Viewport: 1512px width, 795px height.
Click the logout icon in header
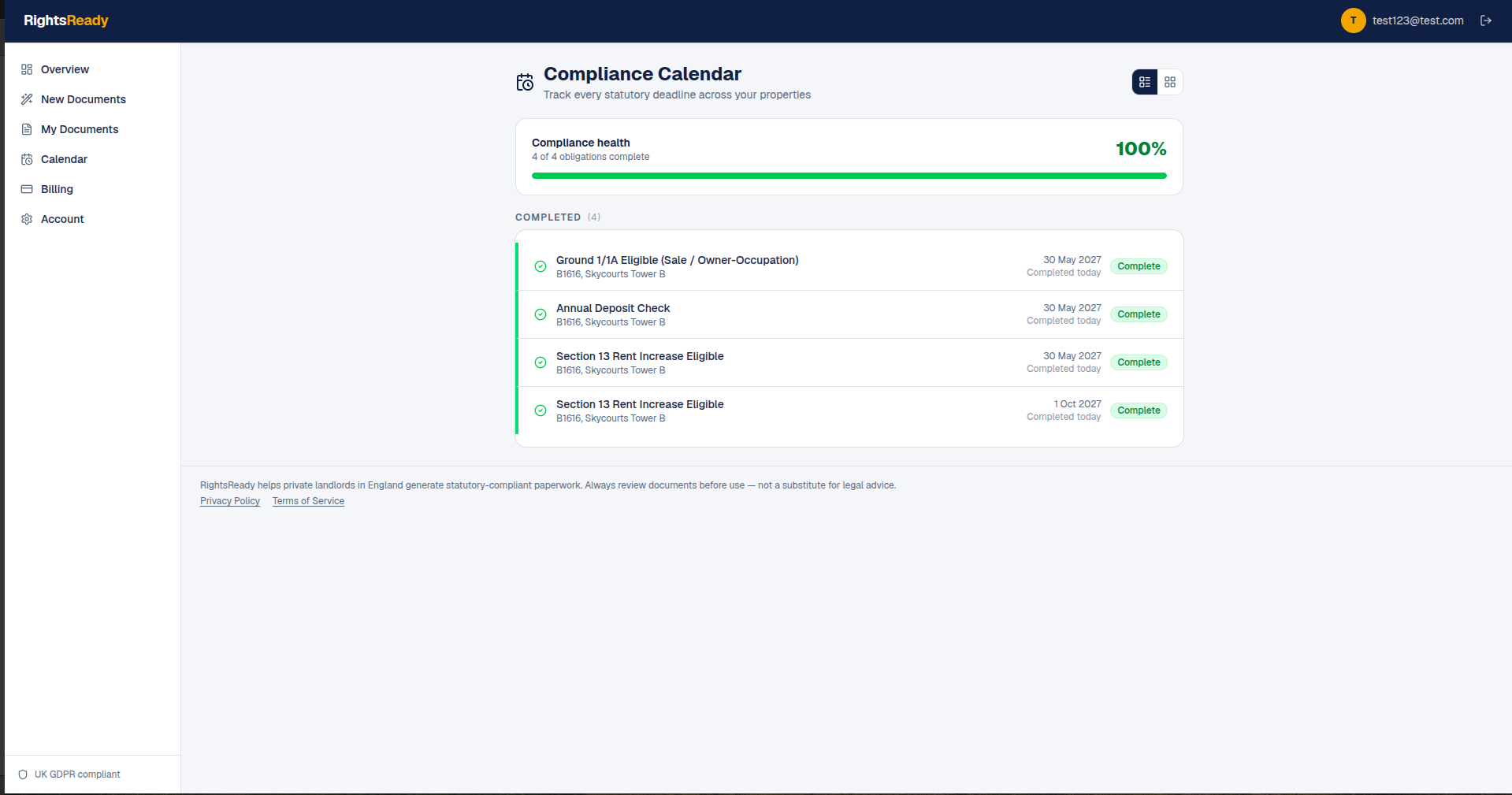(x=1486, y=20)
